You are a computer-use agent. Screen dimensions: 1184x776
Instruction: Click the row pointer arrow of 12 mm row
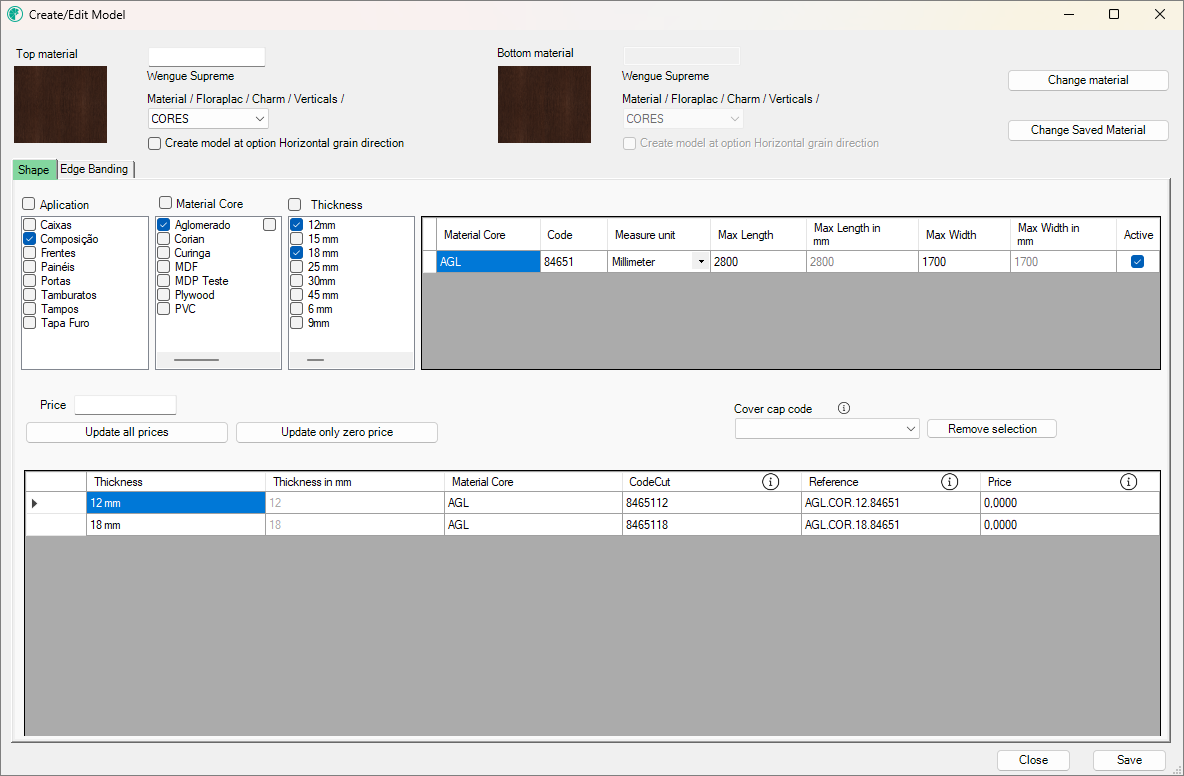34,503
